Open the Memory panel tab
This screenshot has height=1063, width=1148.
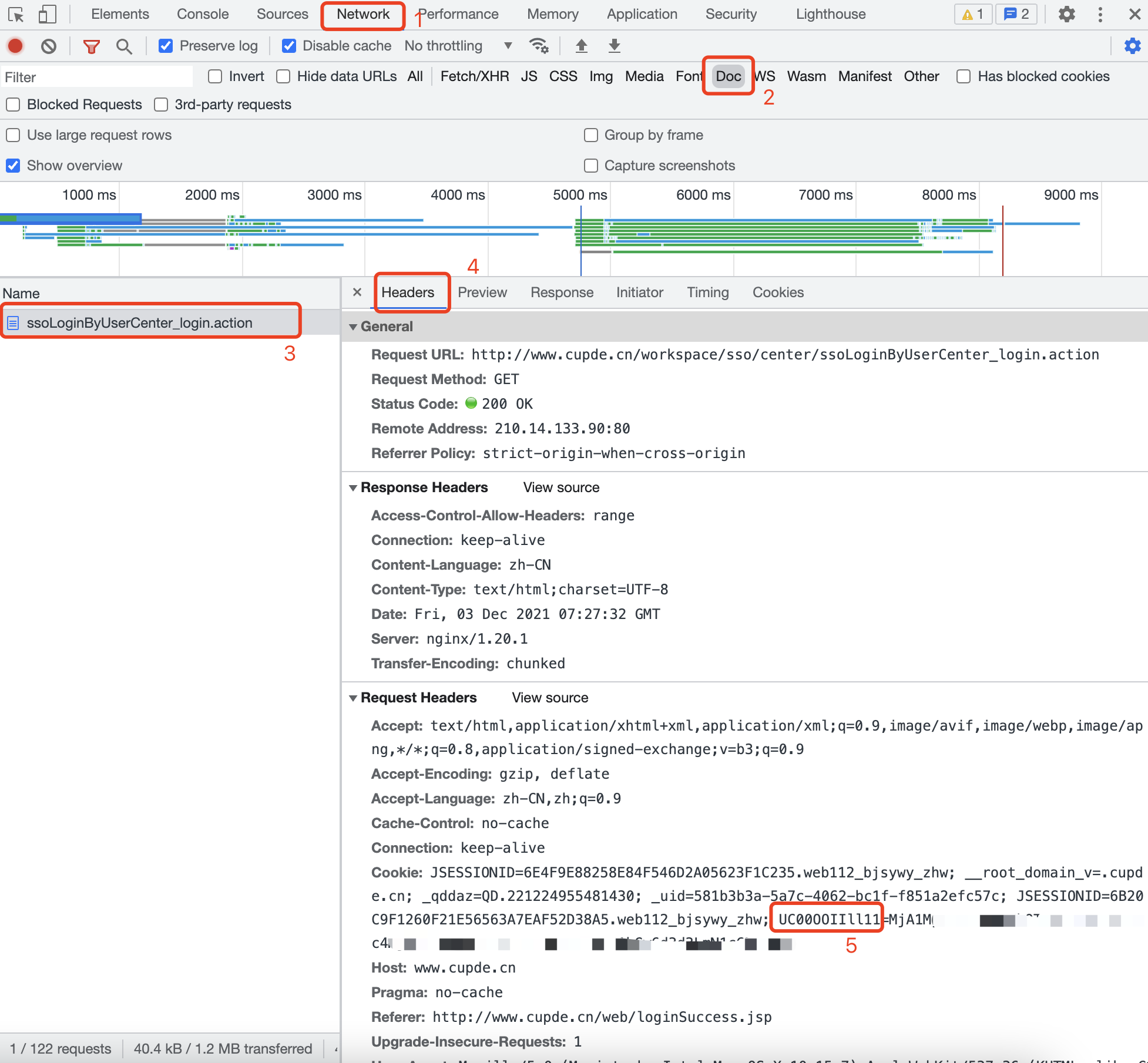pyautogui.click(x=553, y=14)
